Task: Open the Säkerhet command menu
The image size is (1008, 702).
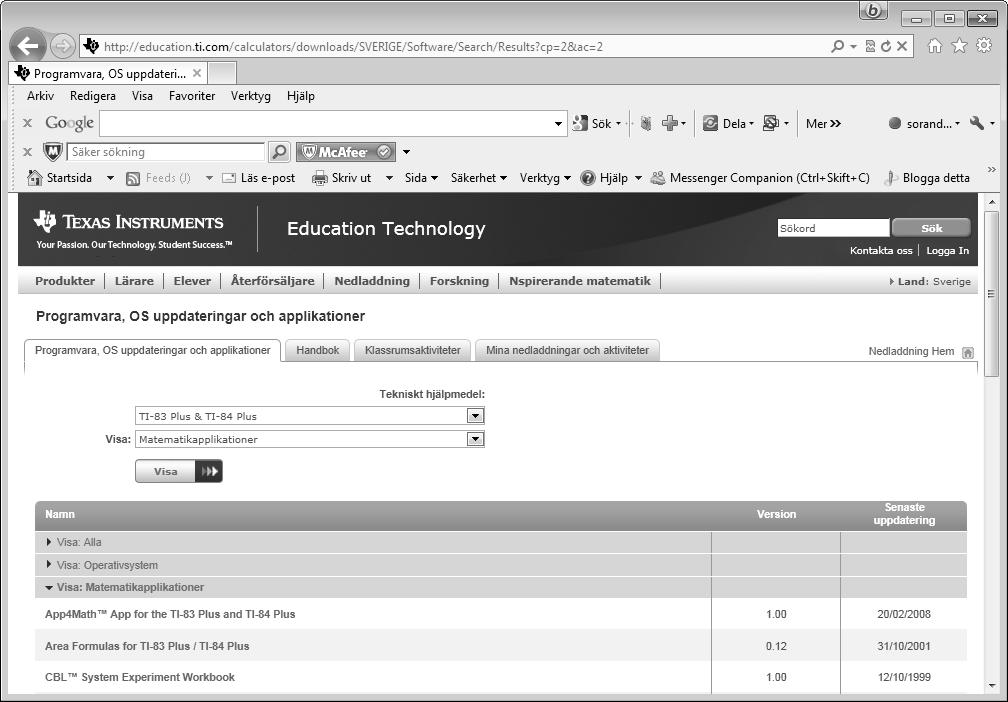Action: click(x=479, y=178)
